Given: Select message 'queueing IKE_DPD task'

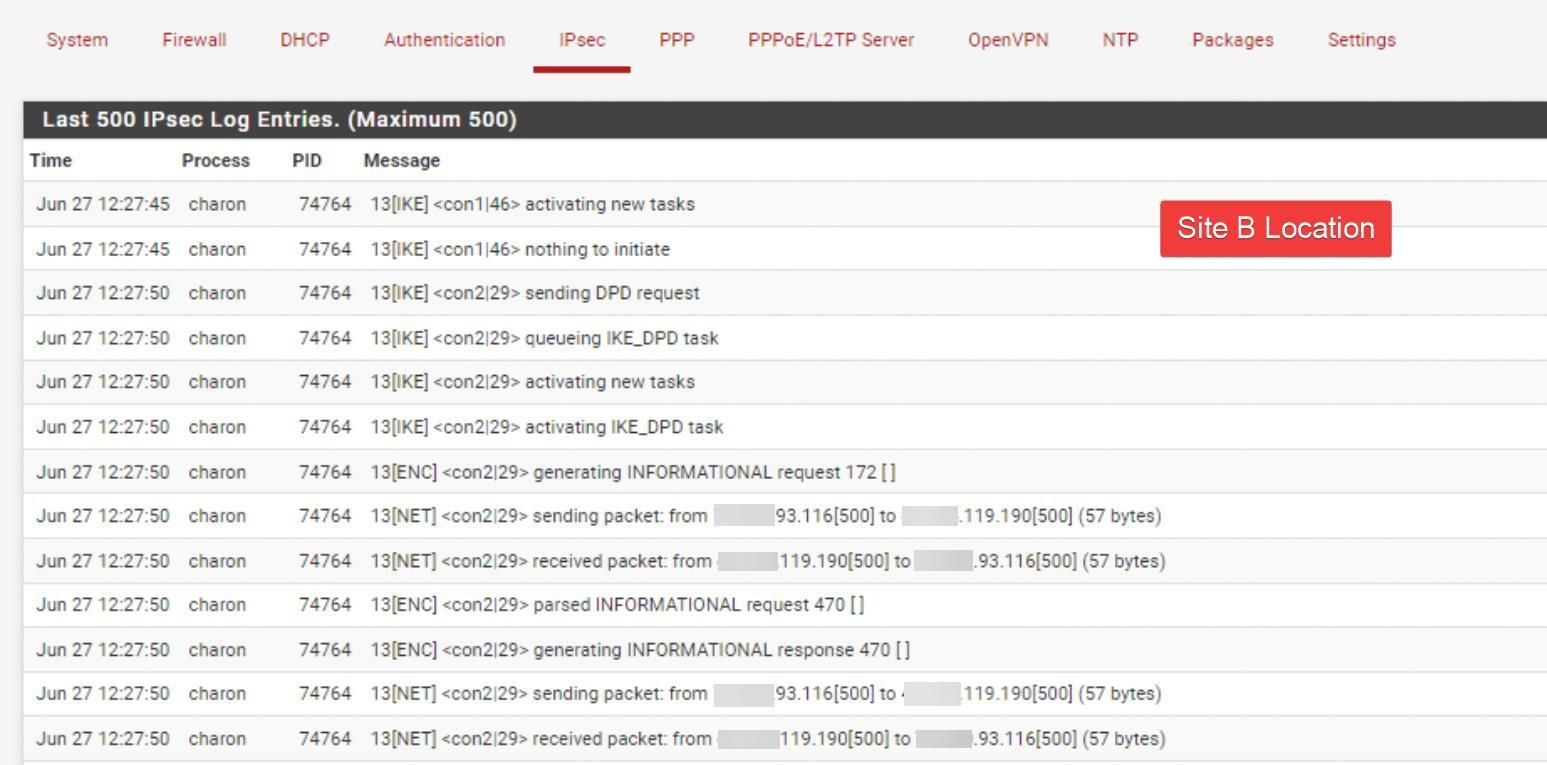Looking at the screenshot, I should click(x=545, y=338).
